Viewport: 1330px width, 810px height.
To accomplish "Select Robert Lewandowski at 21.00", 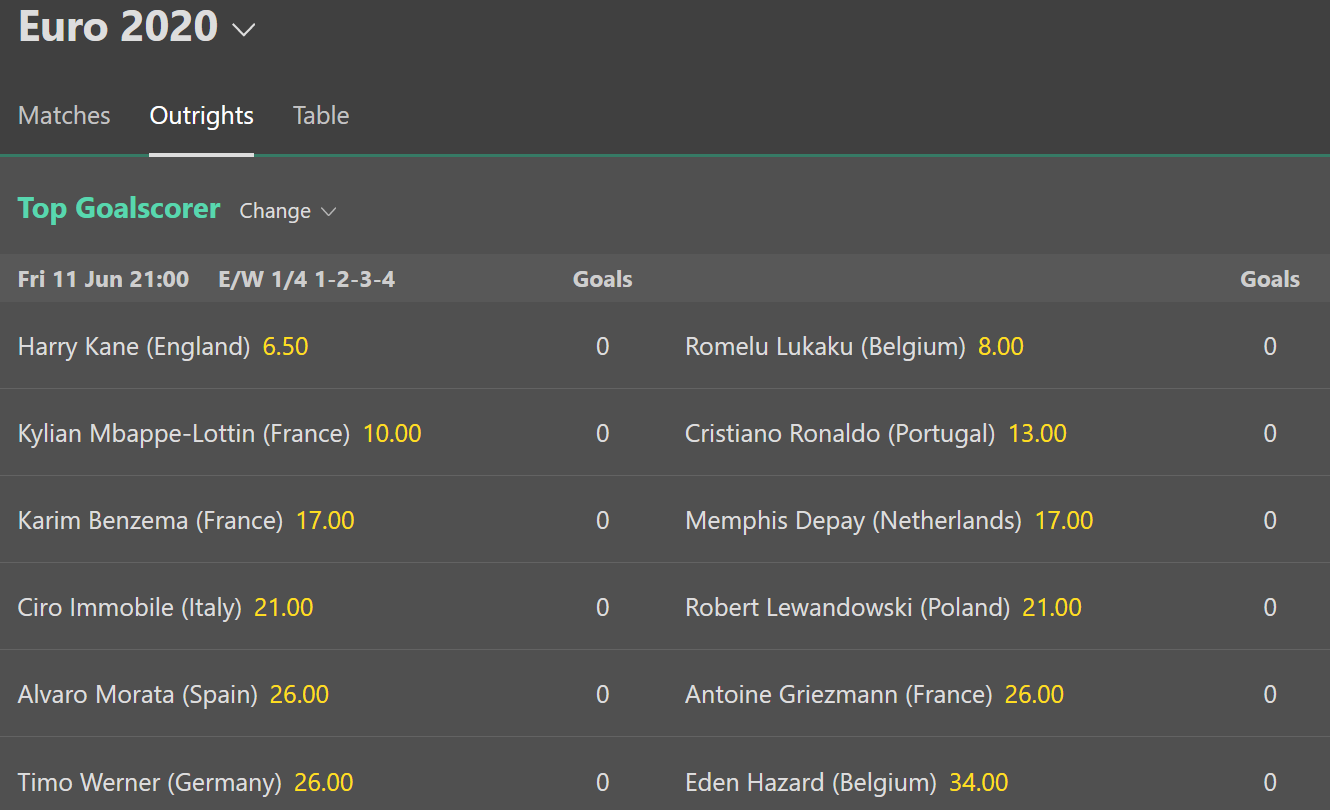I will pos(1051,608).
